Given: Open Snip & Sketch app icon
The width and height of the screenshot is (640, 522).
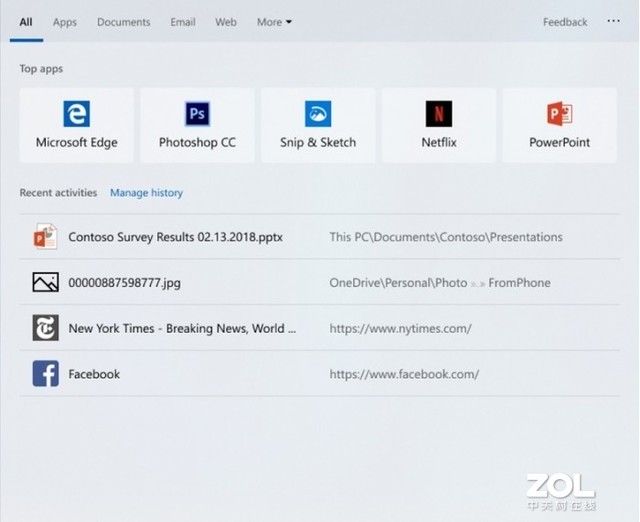Looking at the screenshot, I should pyautogui.click(x=318, y=114).
